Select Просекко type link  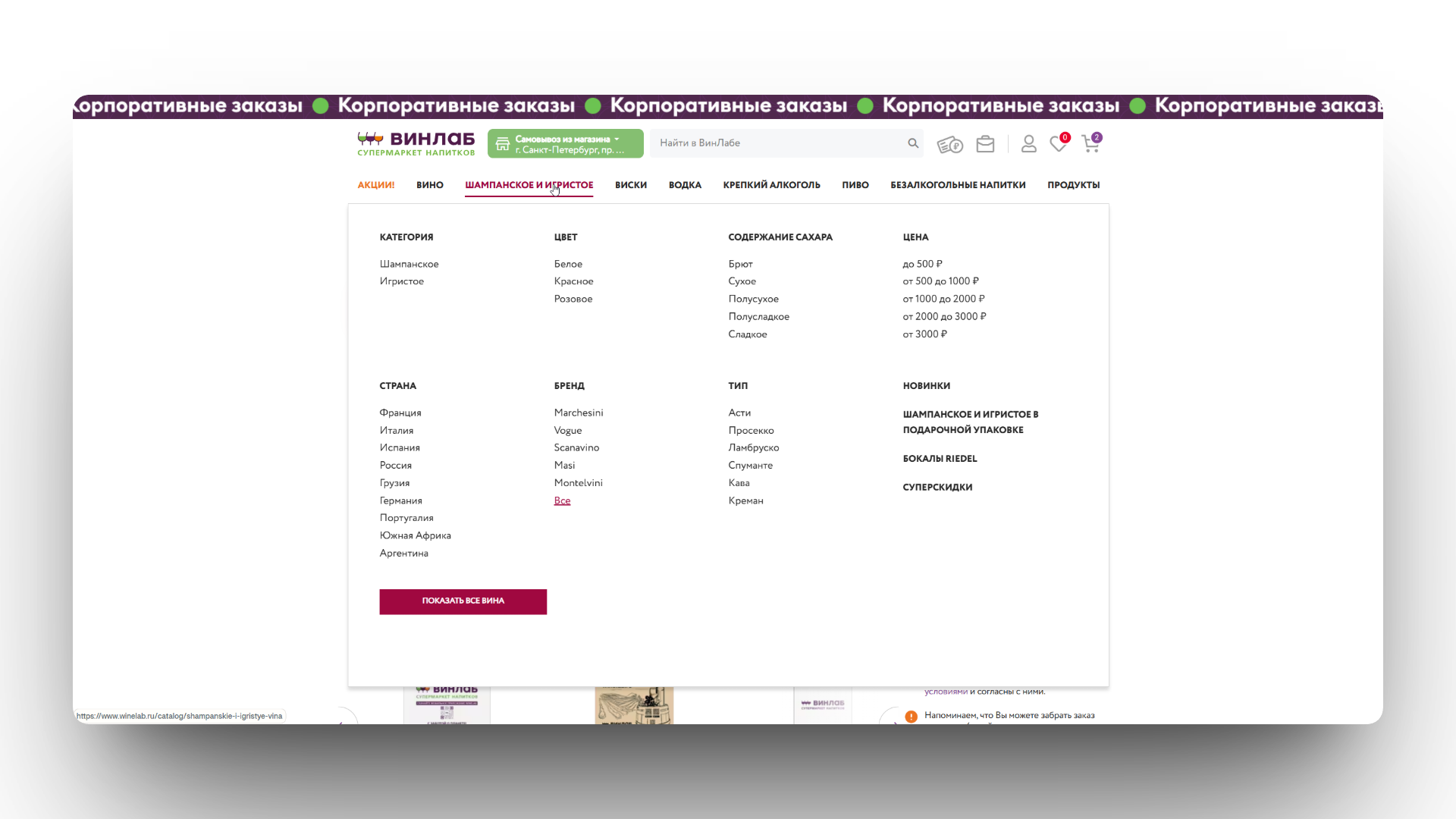(x=751, y=430)
